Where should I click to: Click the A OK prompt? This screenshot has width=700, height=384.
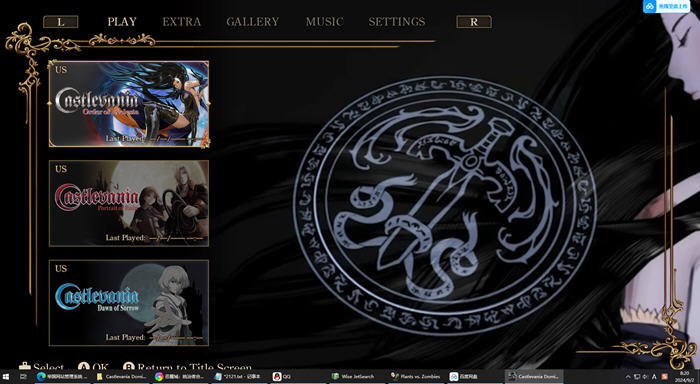pyautogui.click(x=93, y=367)
